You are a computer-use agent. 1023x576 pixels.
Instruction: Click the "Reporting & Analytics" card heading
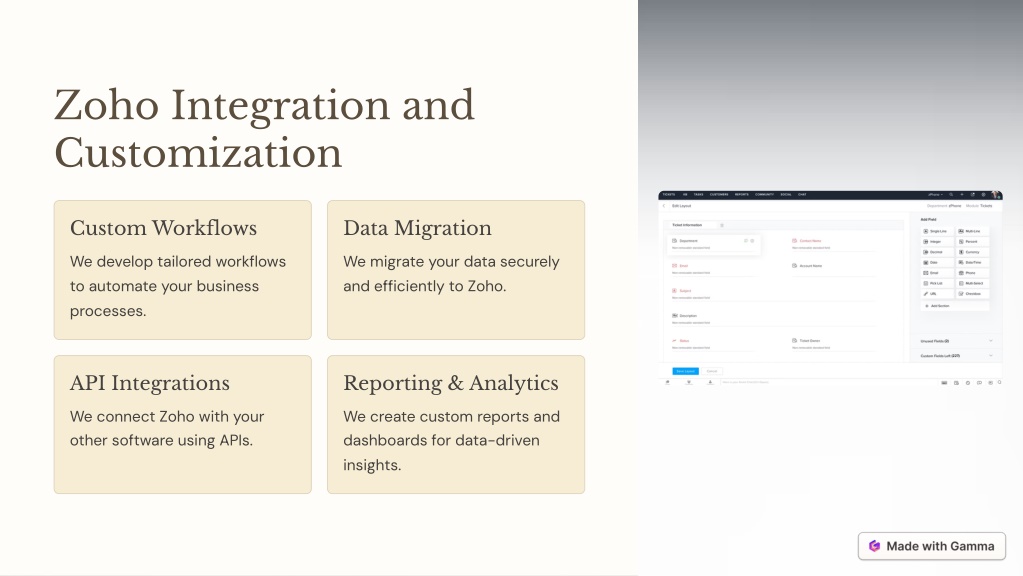451,383
